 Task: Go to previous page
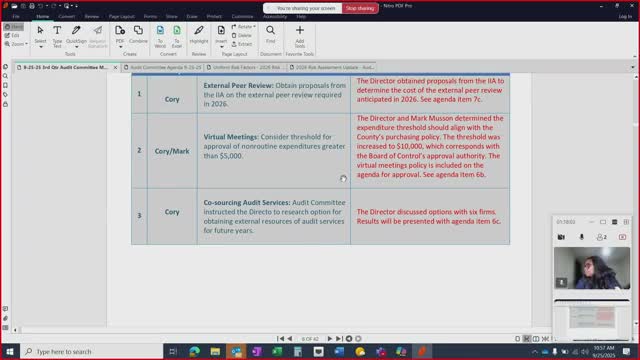(x=290, y=338)
